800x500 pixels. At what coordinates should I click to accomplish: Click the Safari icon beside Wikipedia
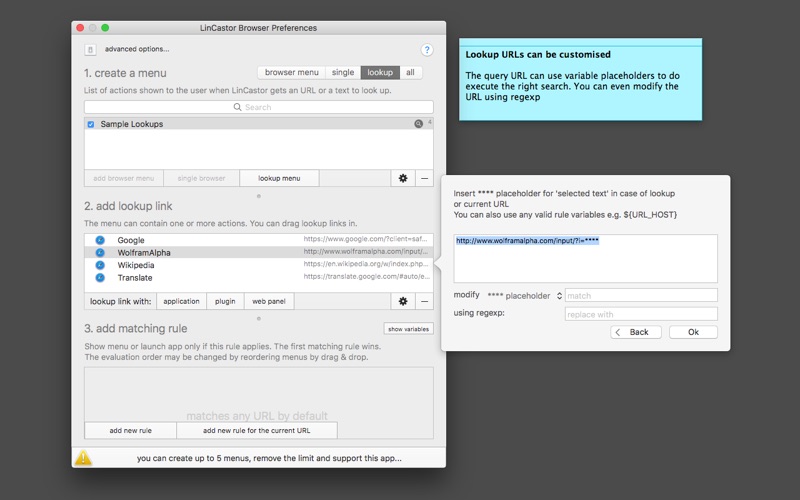click(x=100, y=265)
